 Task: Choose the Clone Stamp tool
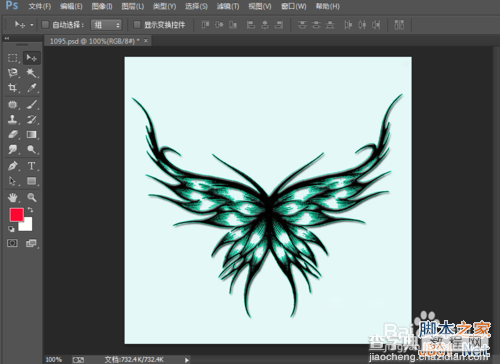tap(13, 119)
